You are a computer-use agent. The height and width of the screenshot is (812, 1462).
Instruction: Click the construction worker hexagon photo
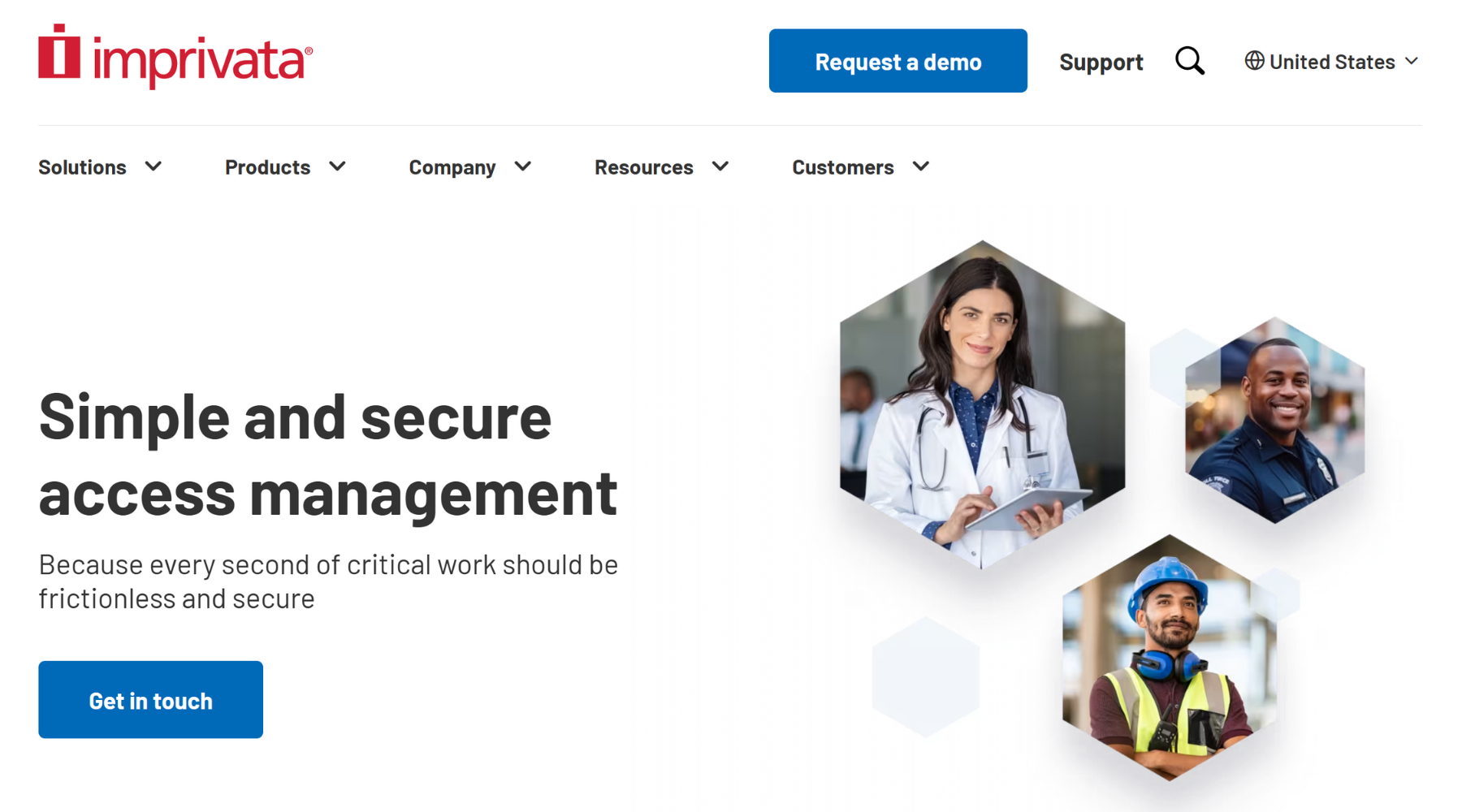(x=1170, y=657)
